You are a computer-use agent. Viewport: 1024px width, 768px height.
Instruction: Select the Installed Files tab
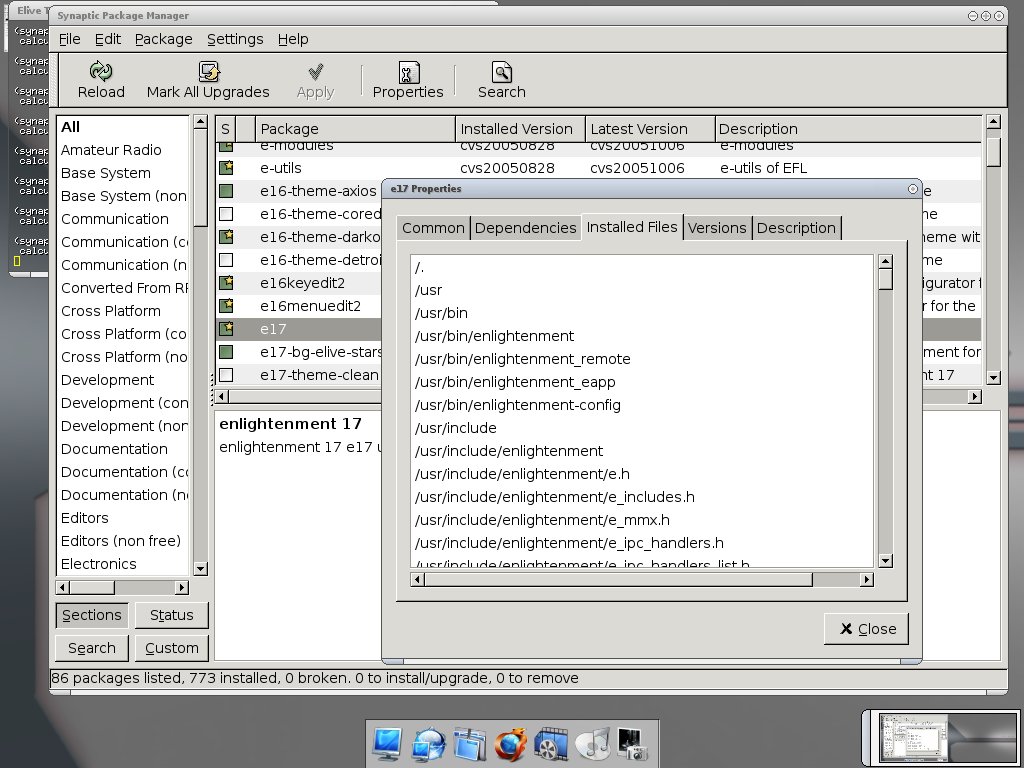pyautogui.click(x=632, y=227)
